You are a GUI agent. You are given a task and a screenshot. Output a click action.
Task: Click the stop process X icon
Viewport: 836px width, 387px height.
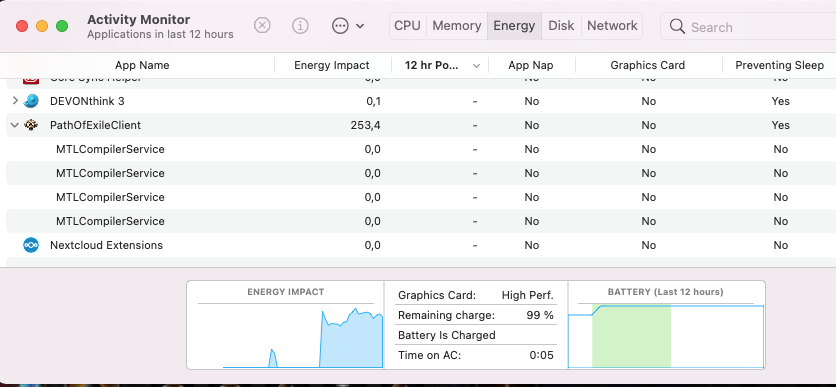[262, 25]
